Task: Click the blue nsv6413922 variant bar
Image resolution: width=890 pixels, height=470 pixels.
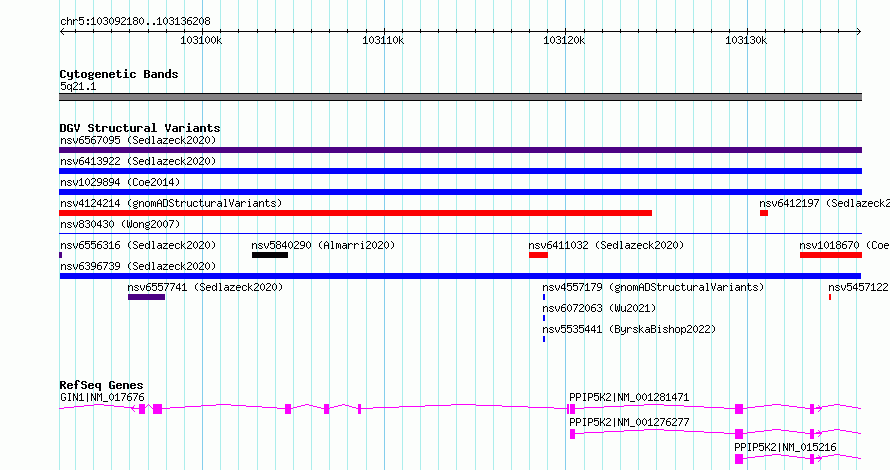Action: click(460, 171)
